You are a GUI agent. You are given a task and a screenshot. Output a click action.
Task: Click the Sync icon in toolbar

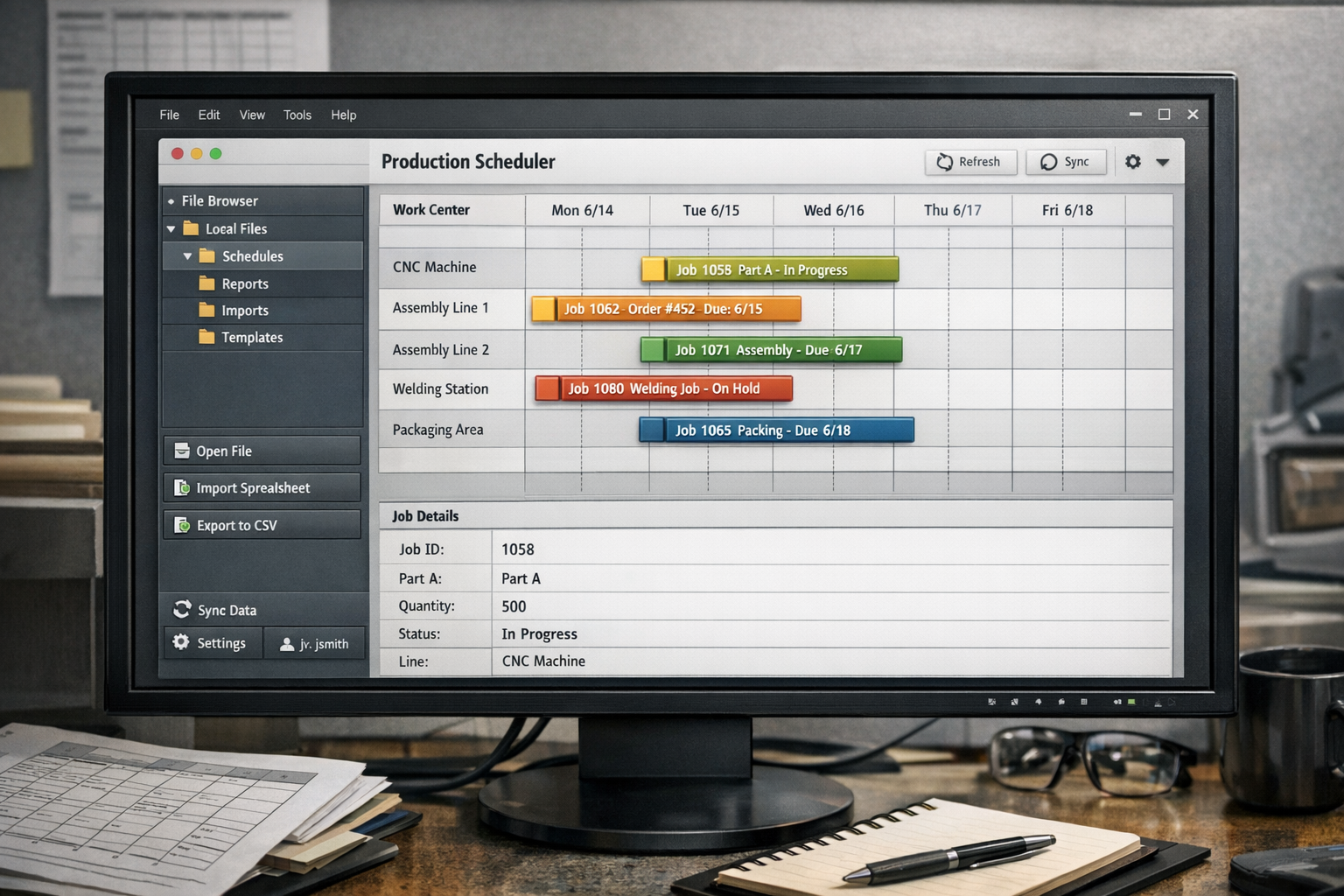click(1048, 162)
